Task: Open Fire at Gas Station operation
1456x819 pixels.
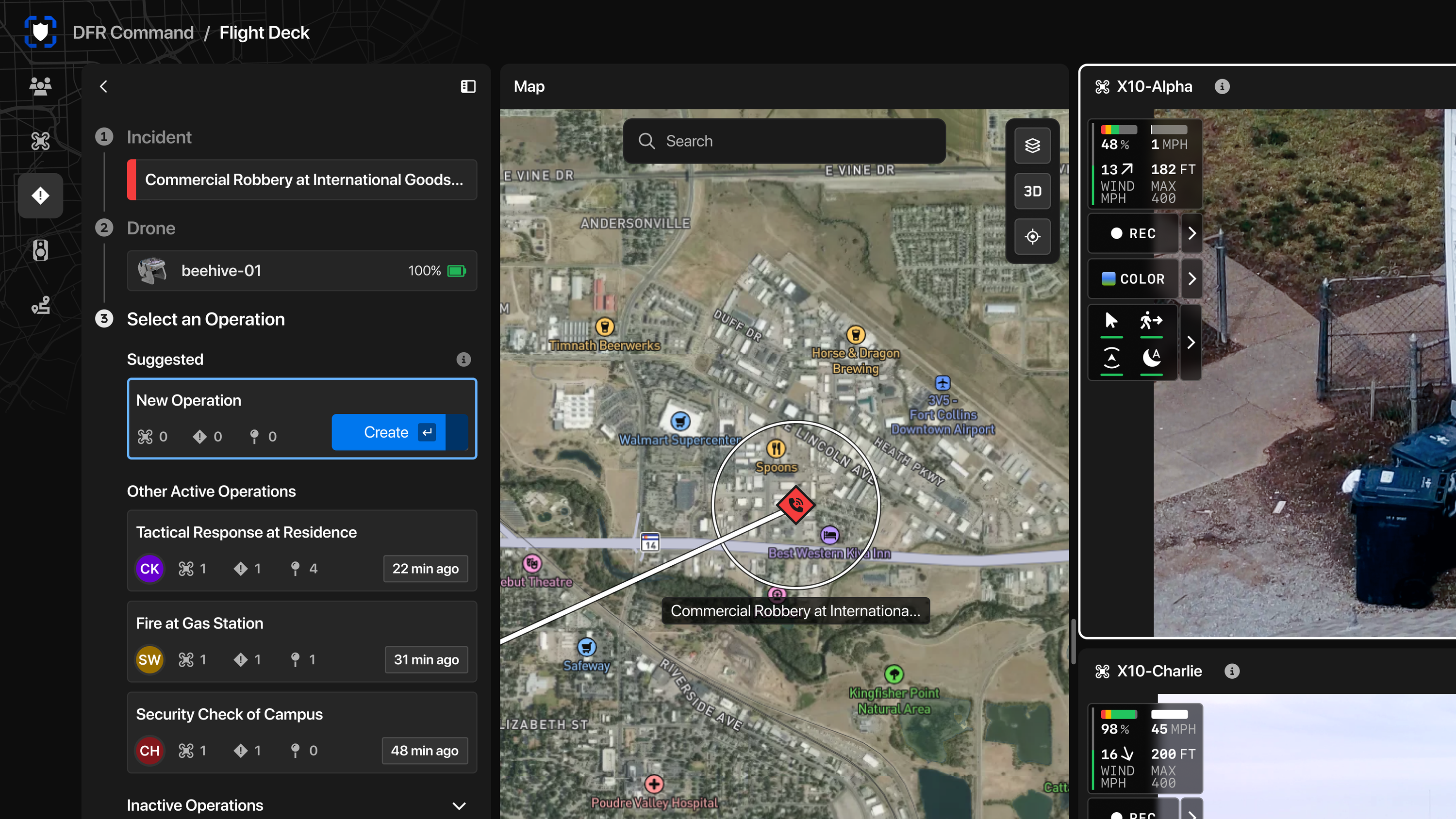Action: point(302,641)
